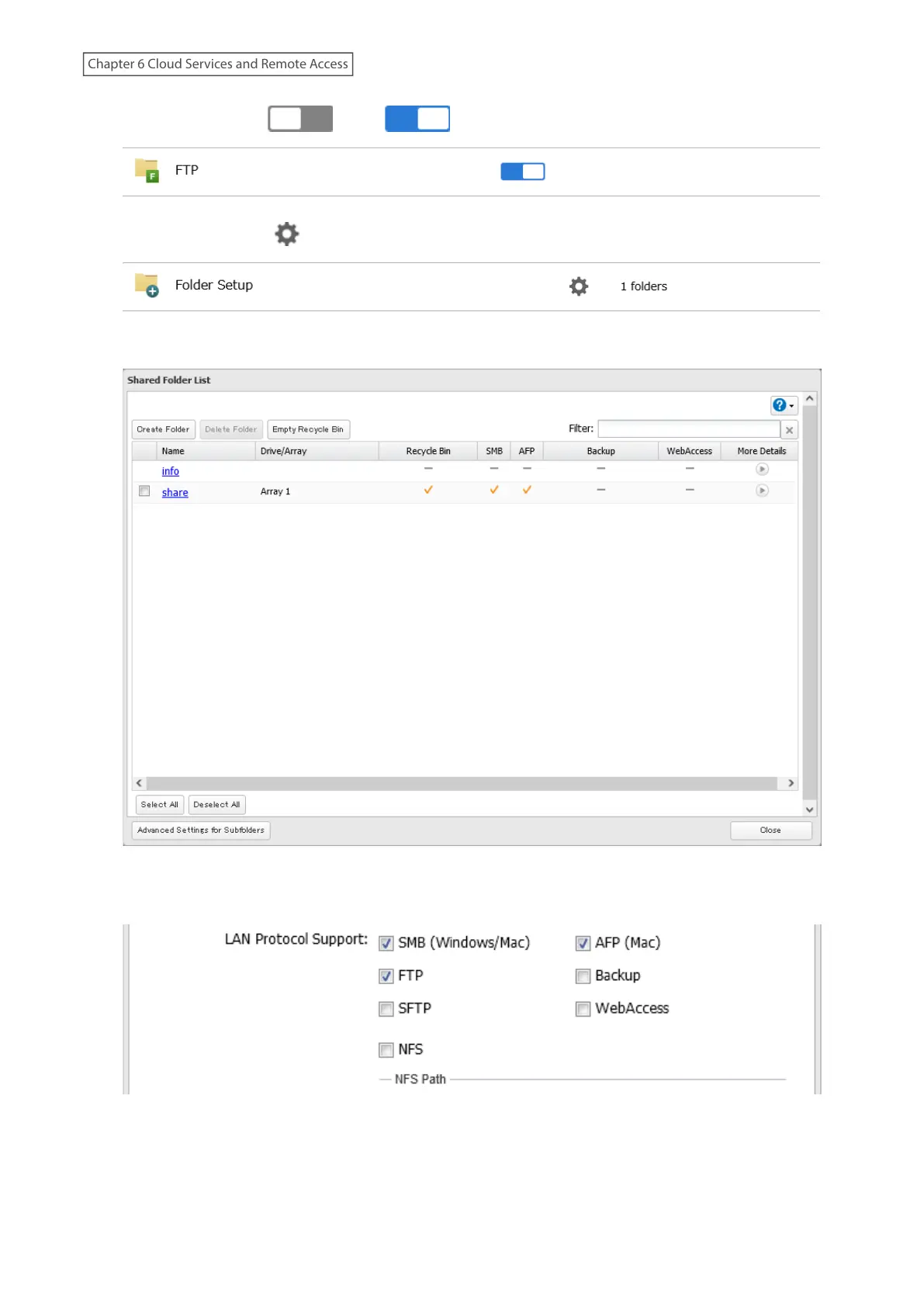This screenshot has width=924, height=1307.
Task: Focus the Filter text field
Action: point(688,429)
